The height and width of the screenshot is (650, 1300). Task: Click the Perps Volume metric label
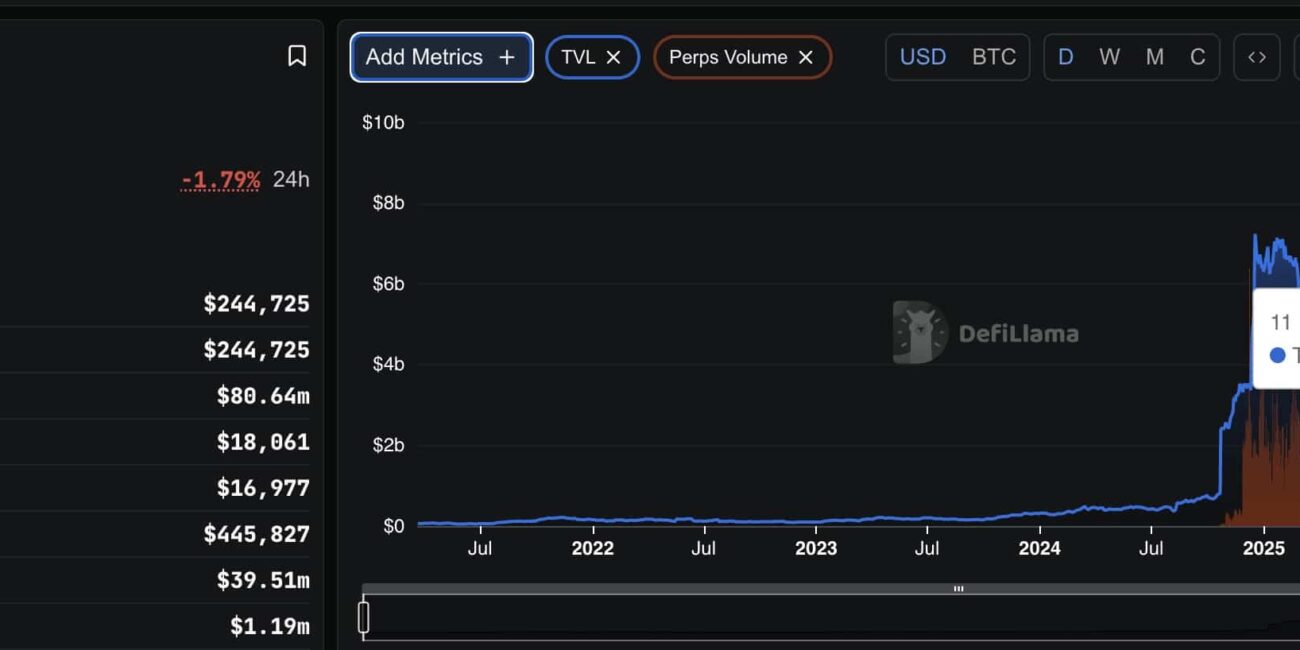click(728, 57)
